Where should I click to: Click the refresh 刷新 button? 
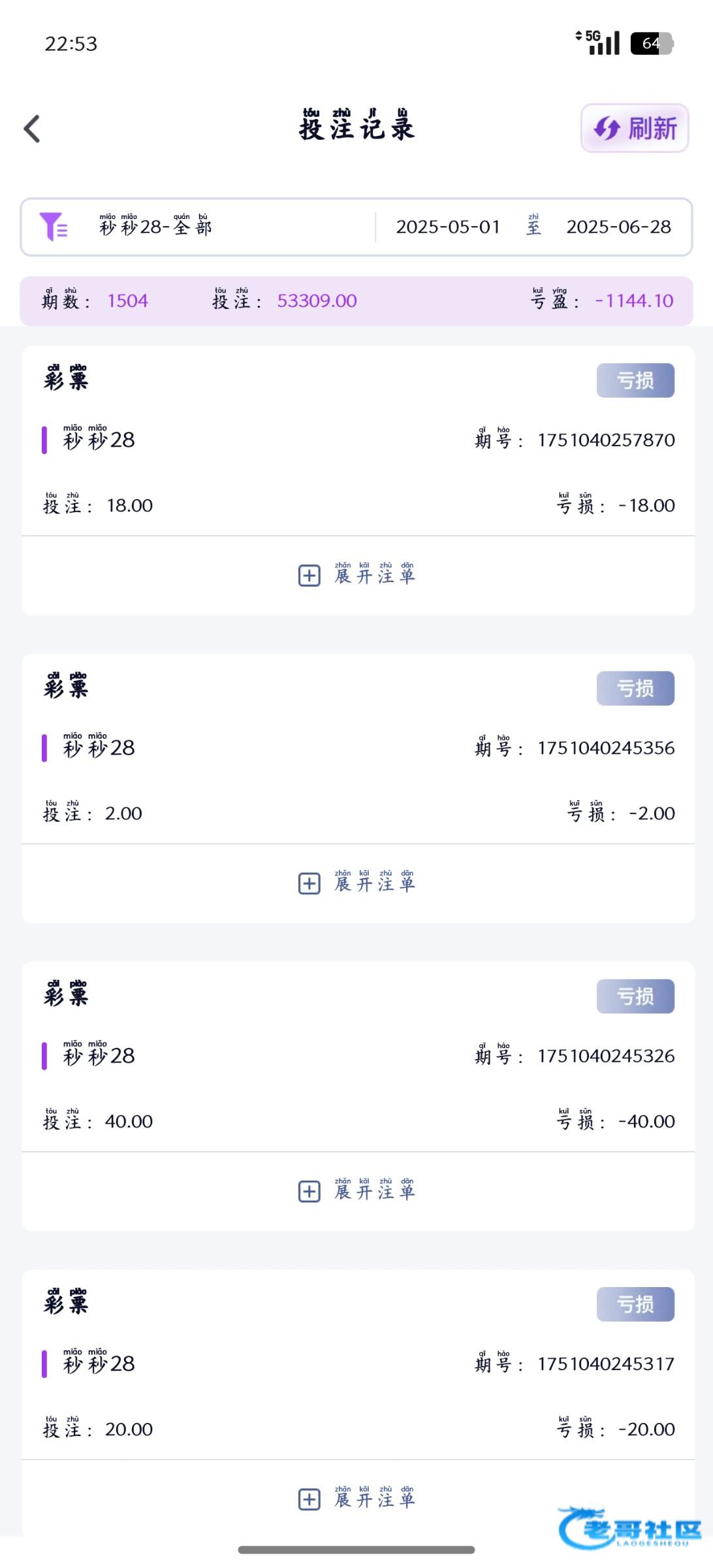point(635,128)
